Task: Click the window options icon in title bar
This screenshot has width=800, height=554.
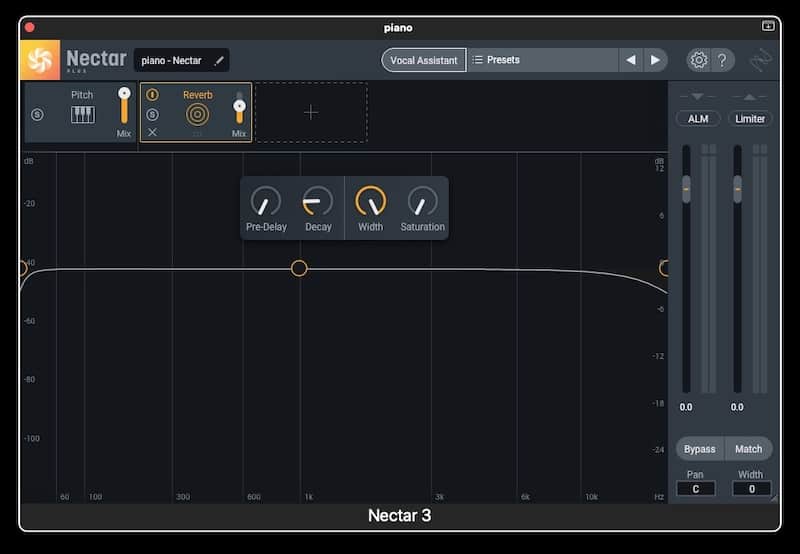Action: click(x=768, y=26)
